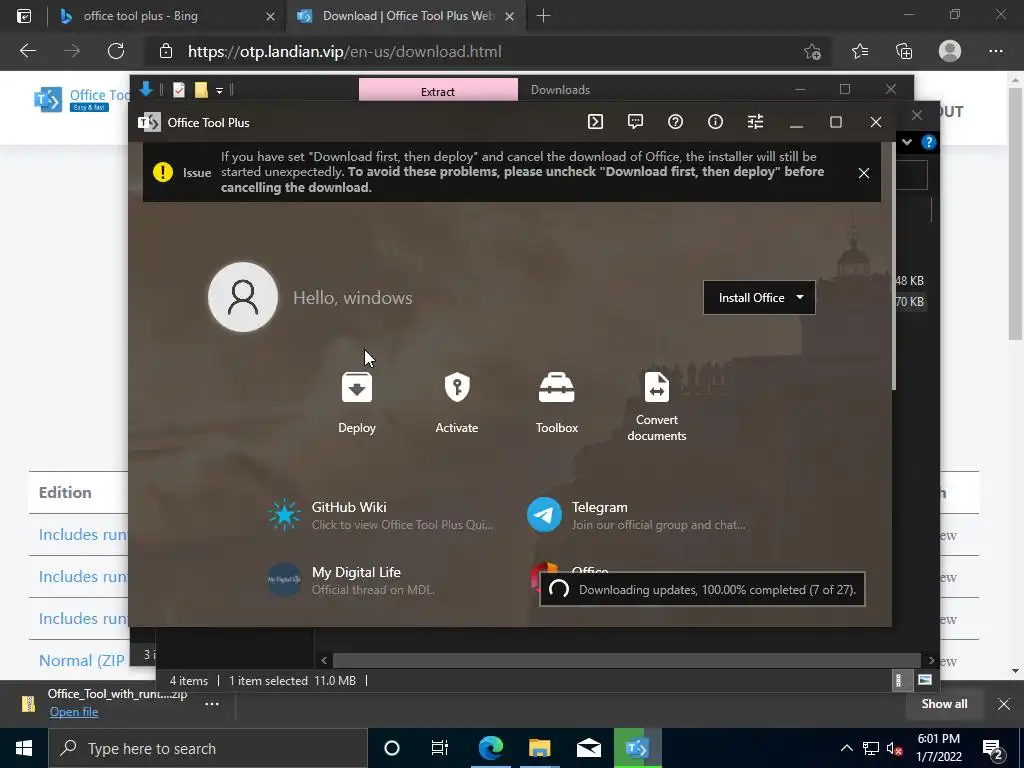Click File Explorer properties quick-access icon
This screenshot has height=768, width=1024.
[178, 90]
